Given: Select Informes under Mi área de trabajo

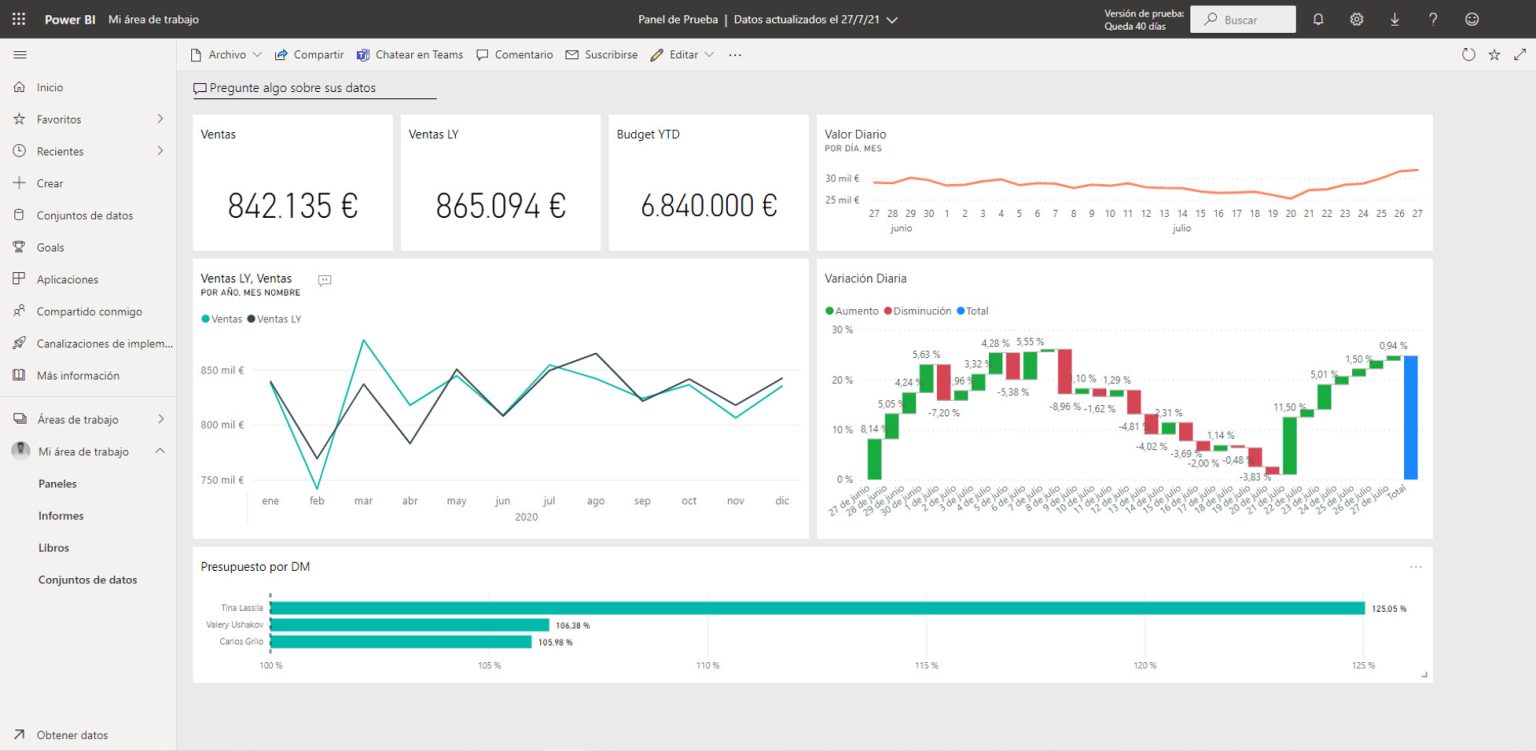Looking at the screenshot, I should (x=61, y=515).
